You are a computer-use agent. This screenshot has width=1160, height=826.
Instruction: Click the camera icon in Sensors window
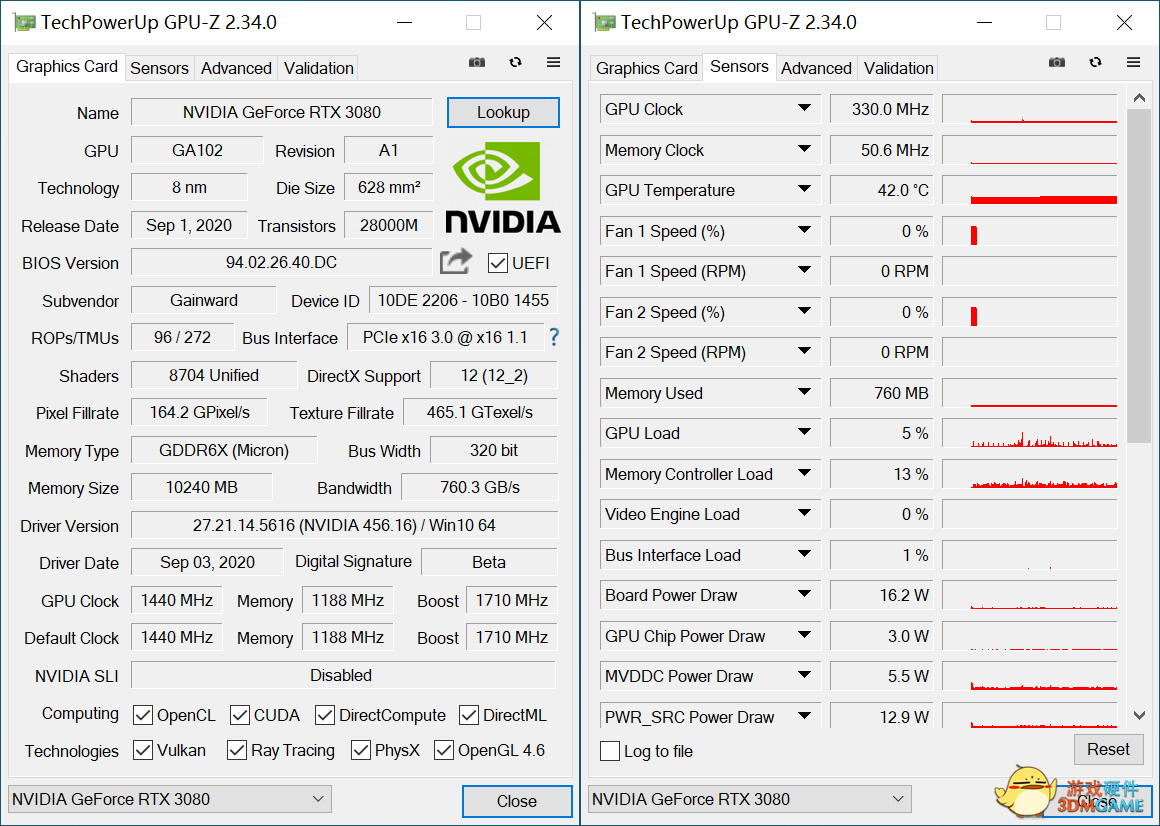point(1057,62)
